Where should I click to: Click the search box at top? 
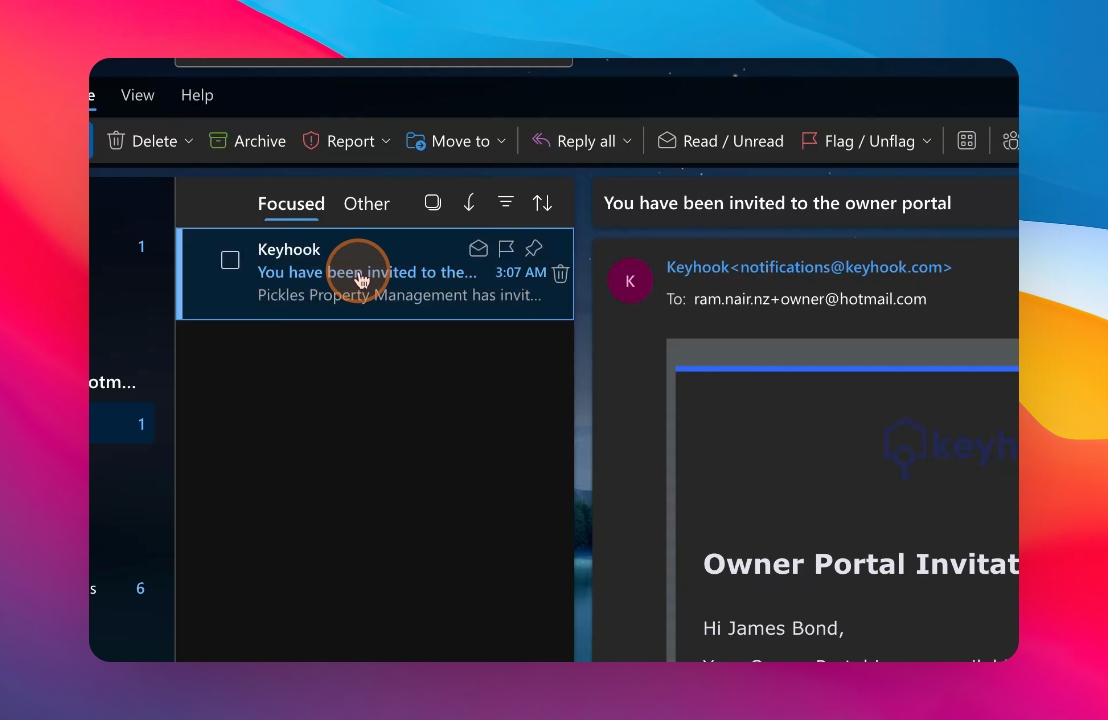[x=373, y=62]
